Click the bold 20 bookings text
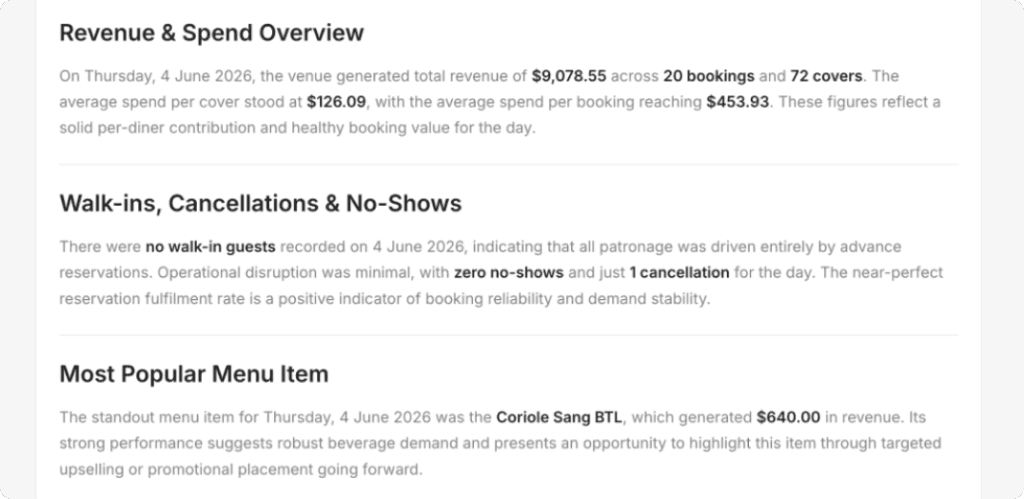Screen dimensions: 1024x499 (x=709, y=76)
